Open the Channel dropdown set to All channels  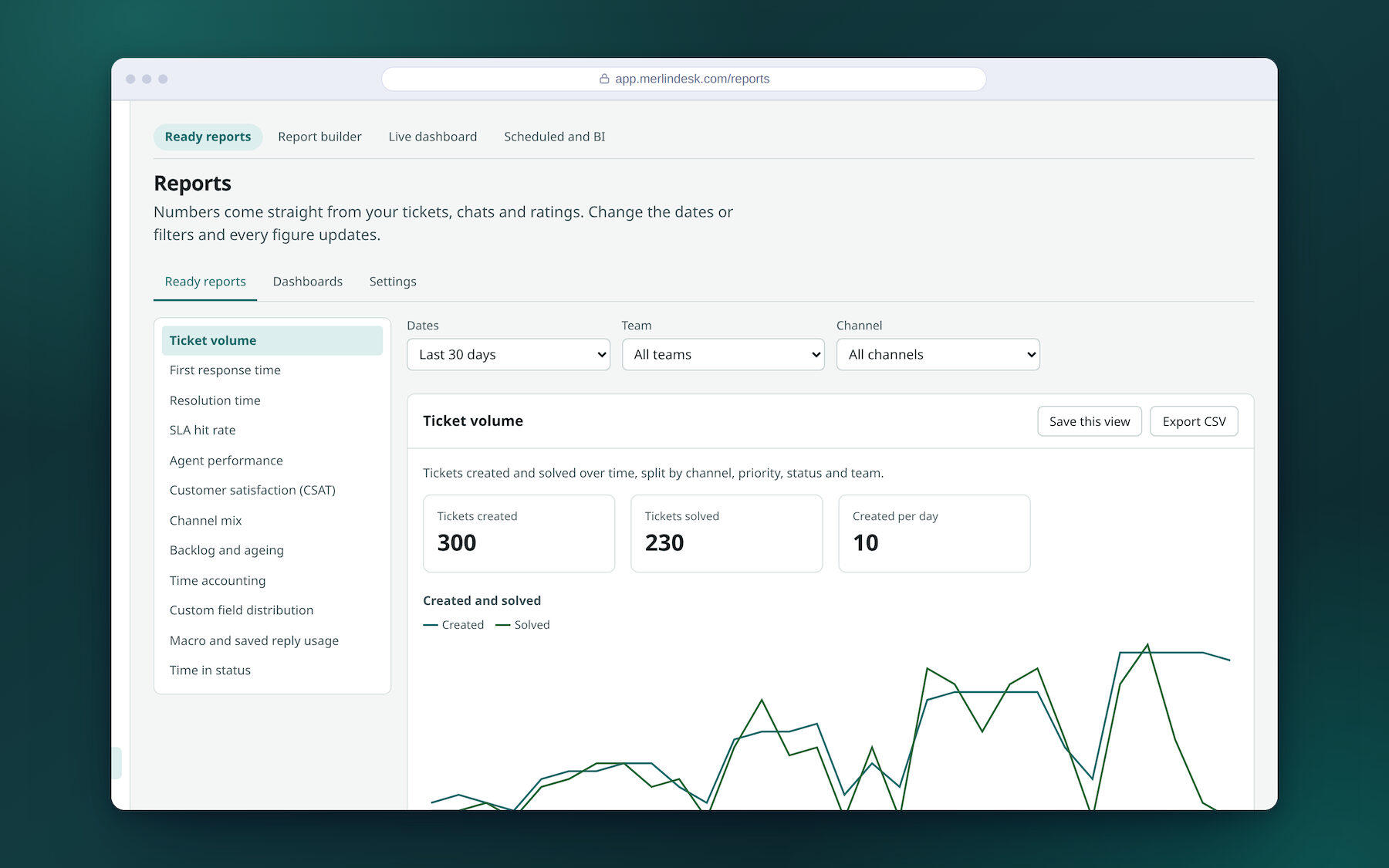pos(938,354)
